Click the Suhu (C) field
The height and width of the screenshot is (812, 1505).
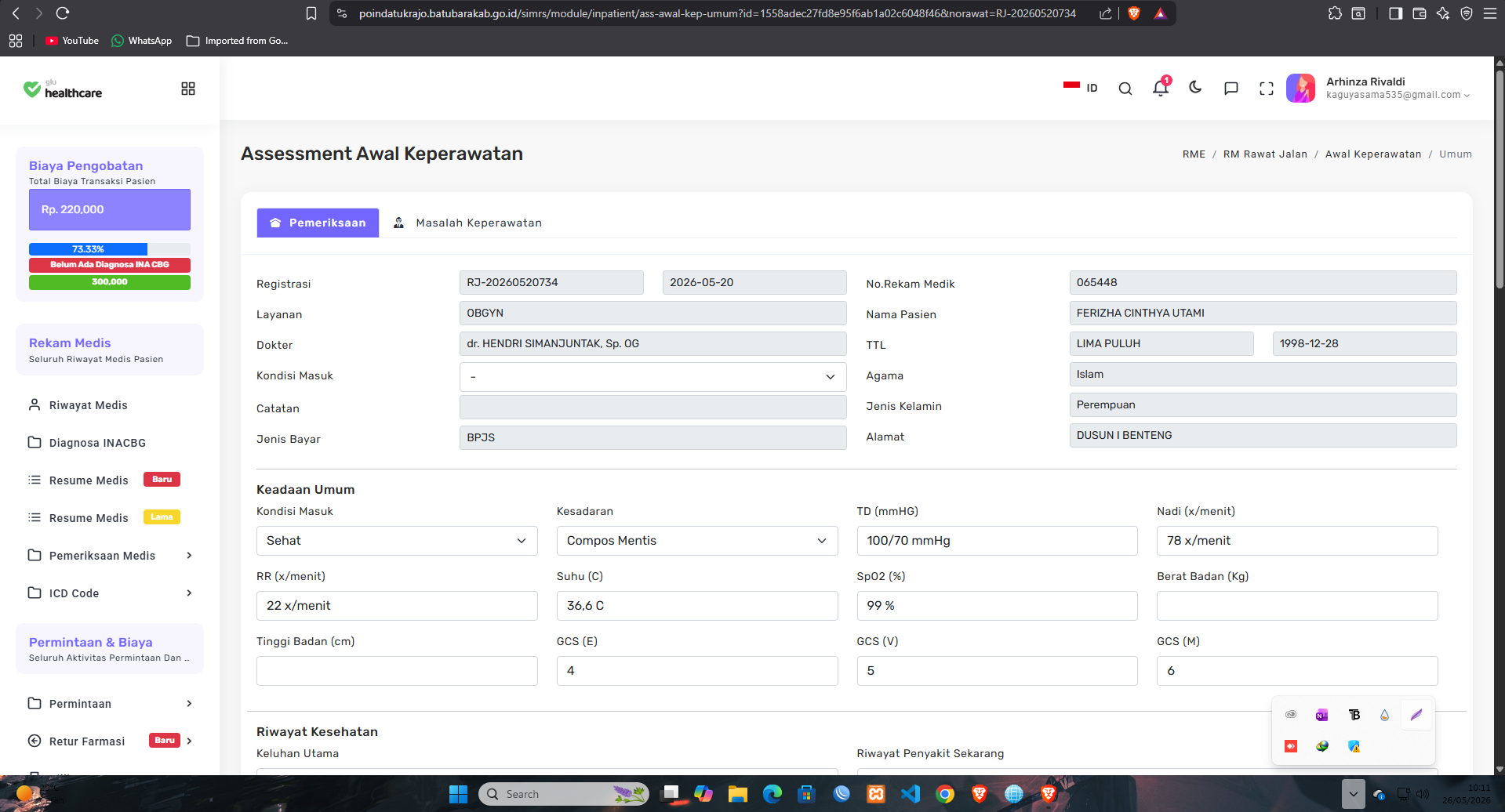coord(697,606)
